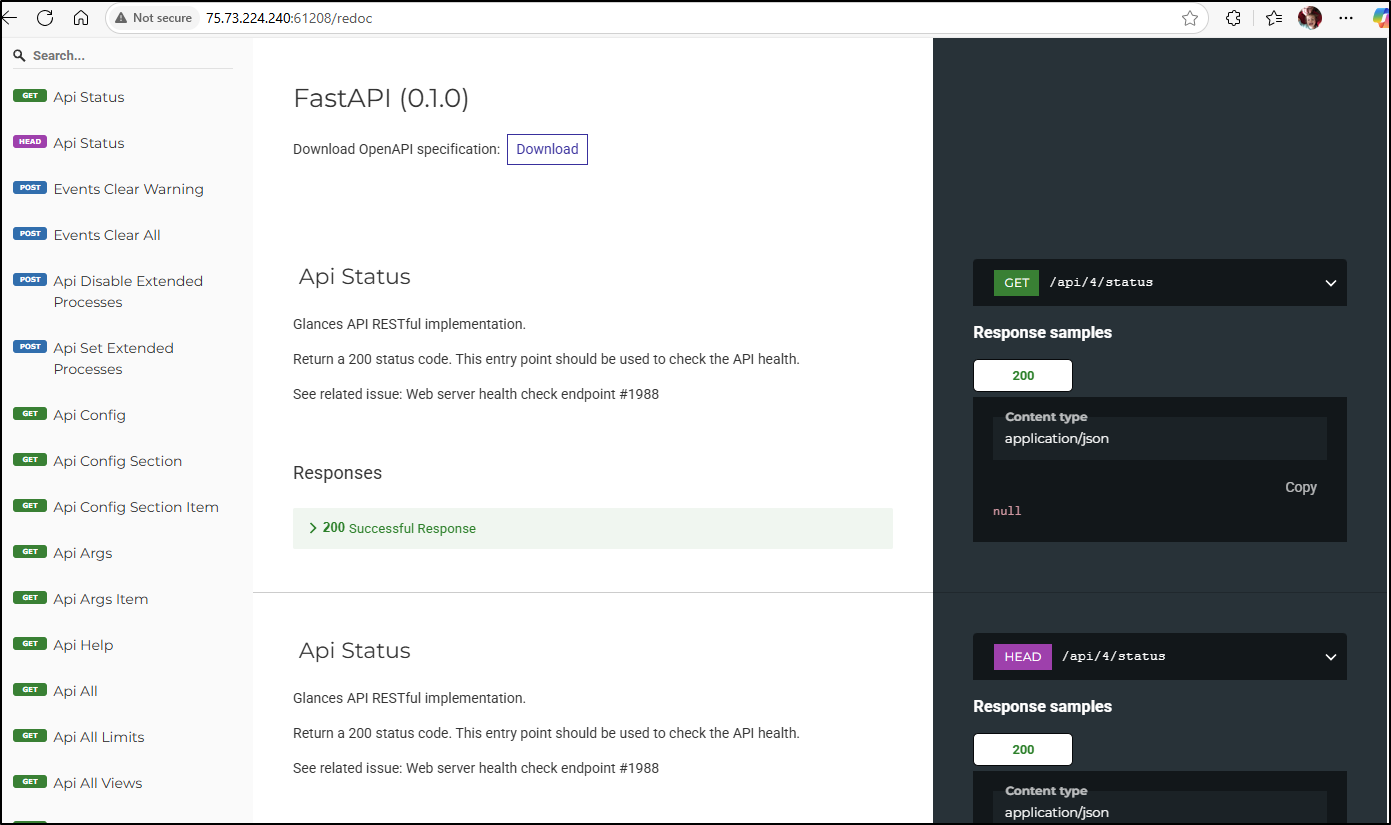The width and height of the screenshot is (1391, 825).
Task: Open the user profile avatar
Action: [x=1310, y=18]
